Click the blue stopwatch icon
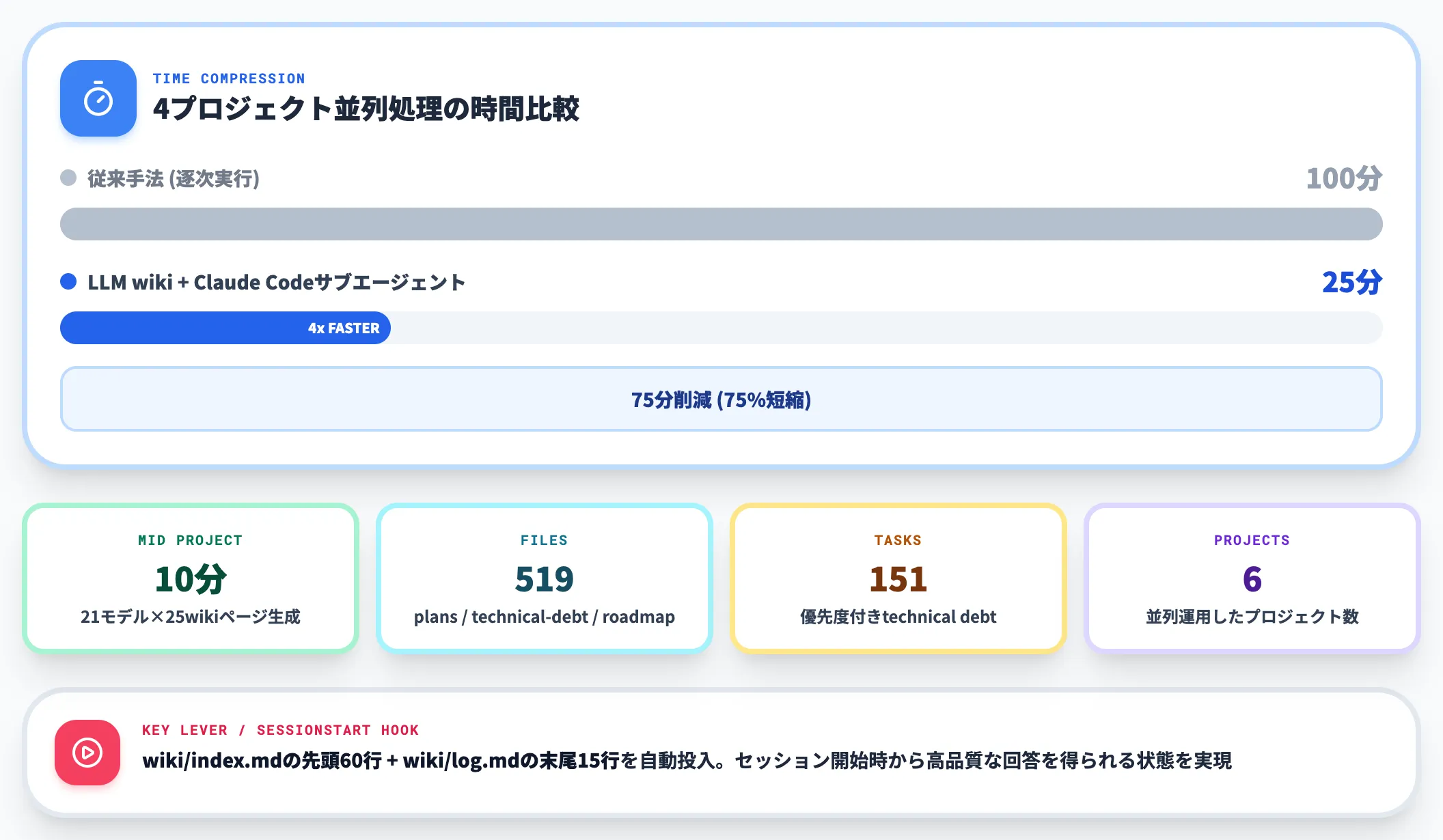The width and height of the screenshot is (1443, 840). 98,98
